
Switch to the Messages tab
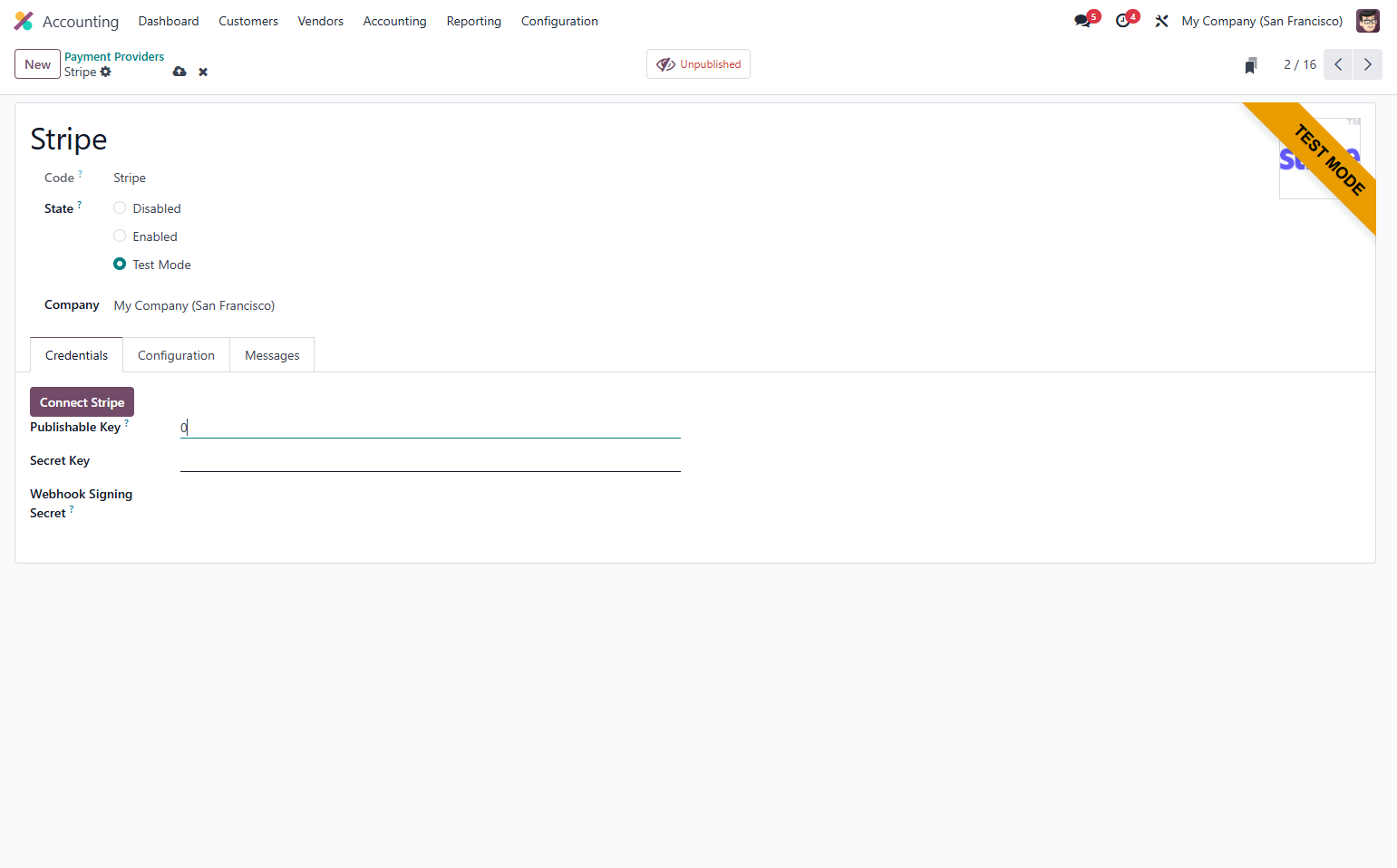[272, 355]
